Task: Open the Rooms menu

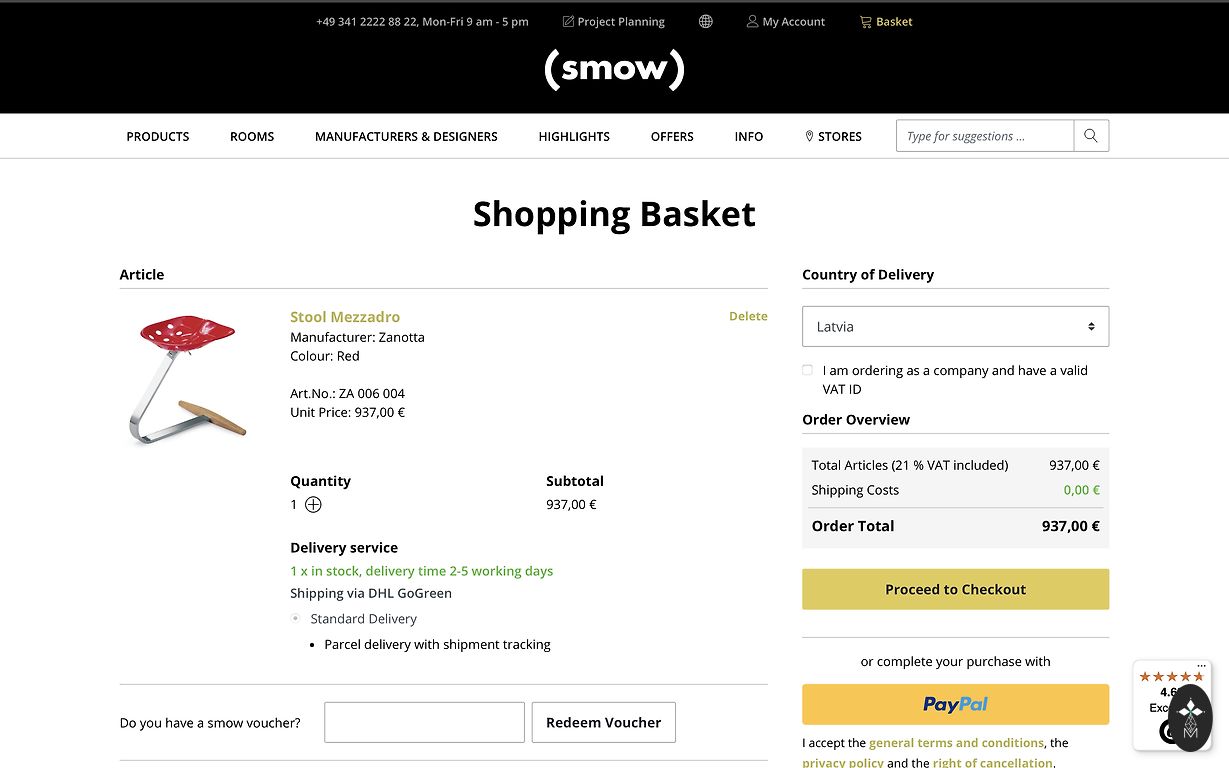Action: pos(252,136)
